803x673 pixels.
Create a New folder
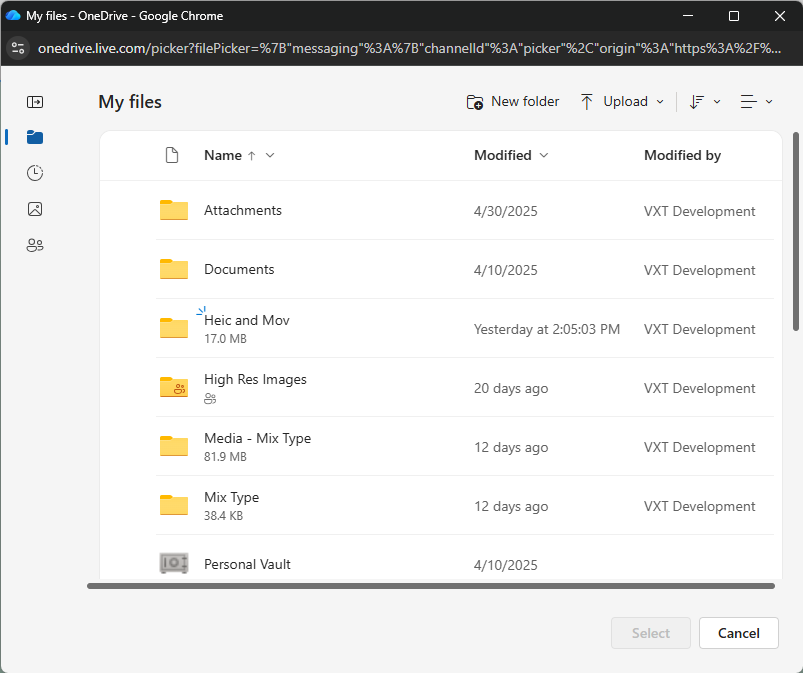tap(513, 102)
